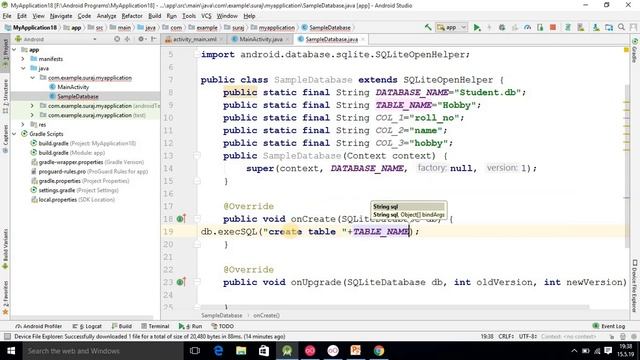Open the Refactor menu
This screenshot has width=640, height=360.
pyautogui.click(x=132, y=16)
